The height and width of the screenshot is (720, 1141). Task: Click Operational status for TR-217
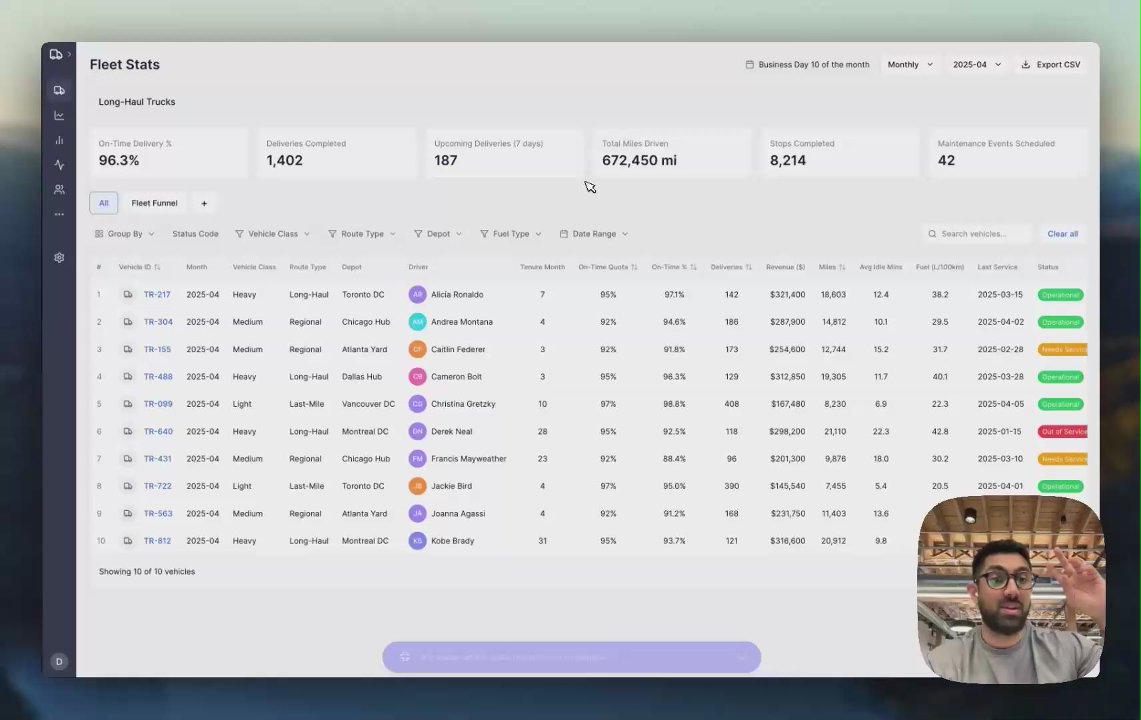[x=1060, y=295]
